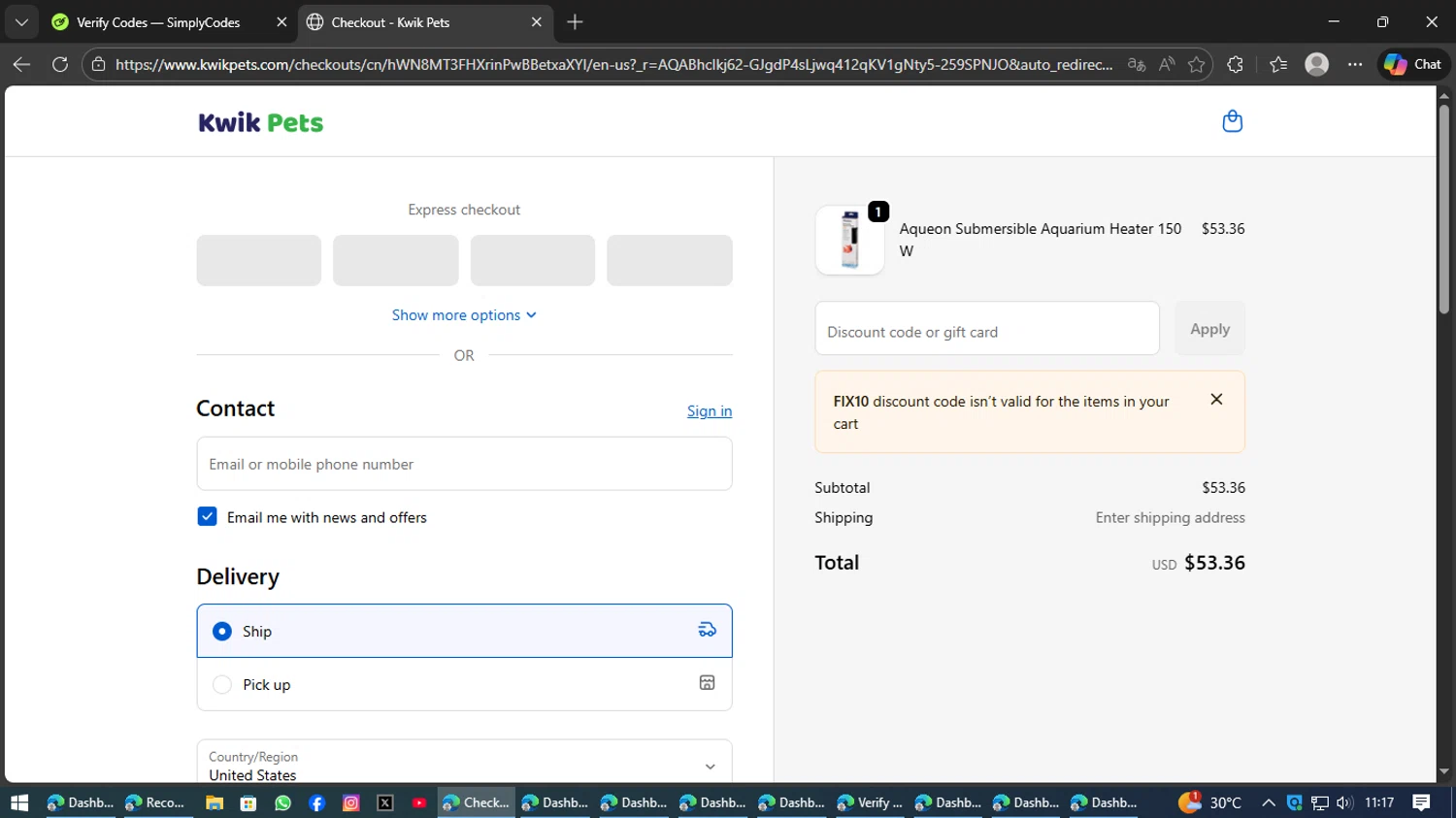Open Copilot Chat

[x=1413, y=64]
